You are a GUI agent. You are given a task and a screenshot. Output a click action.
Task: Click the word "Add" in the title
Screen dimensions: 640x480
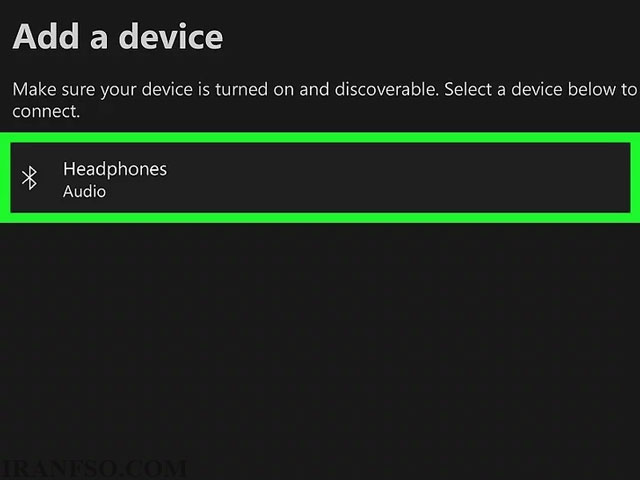click(46, 37)
